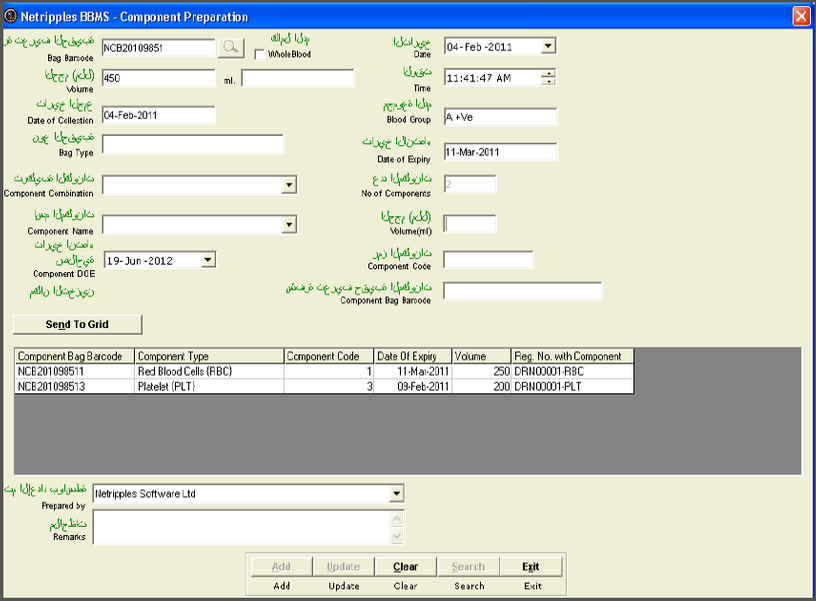Close the Component Preparation window
Image resolution: width=816 pixels, height=601 pixels.
(801, 16)
